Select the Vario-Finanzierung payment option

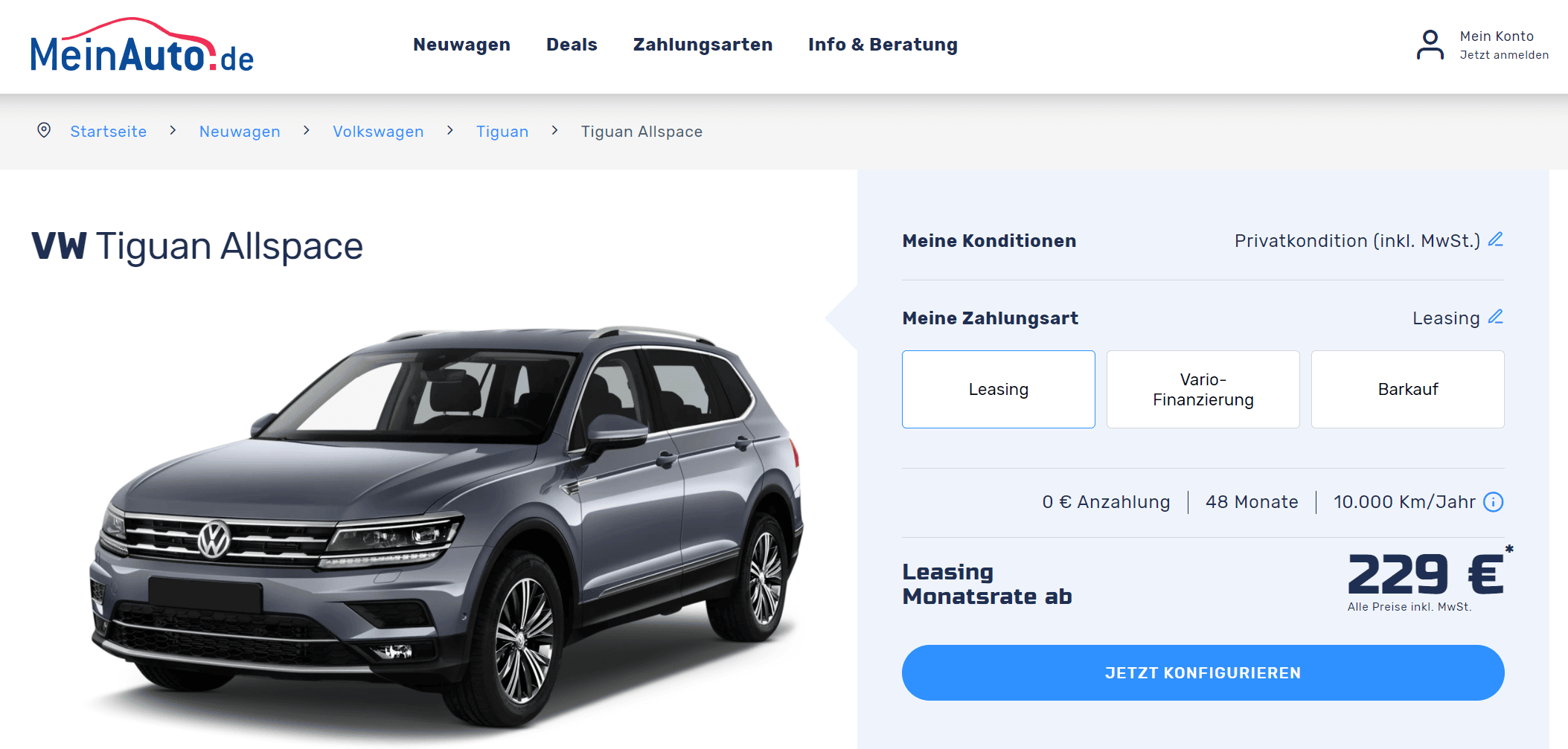[x=1203, y=389]
